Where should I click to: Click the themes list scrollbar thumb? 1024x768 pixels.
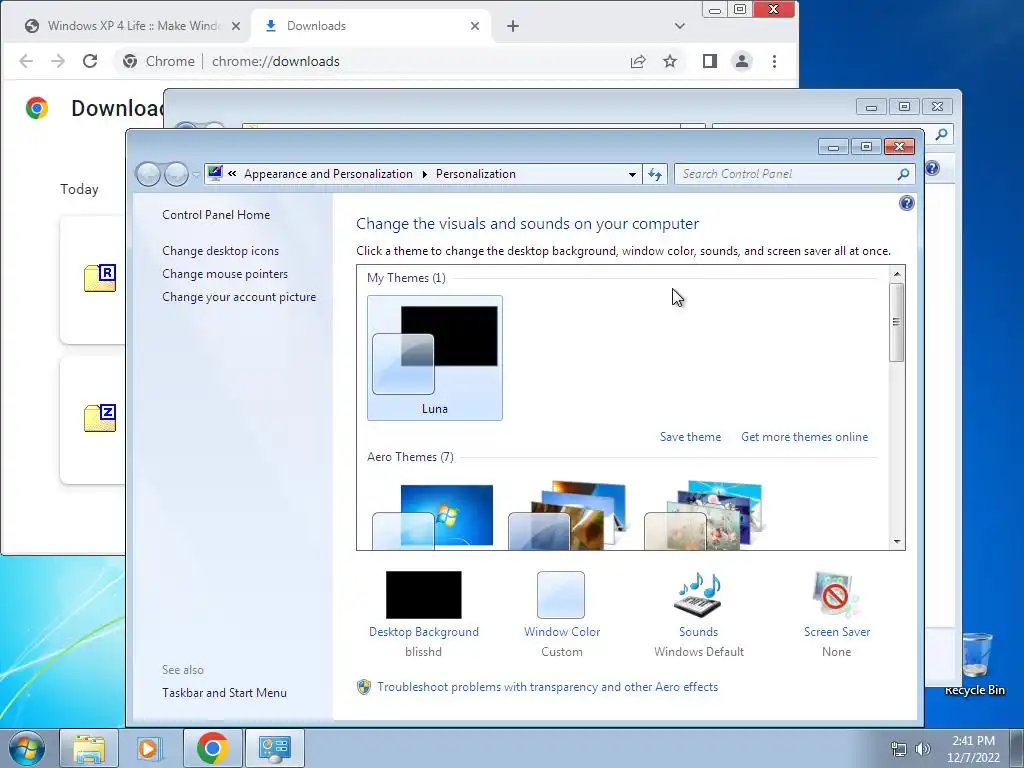[897, 321]
